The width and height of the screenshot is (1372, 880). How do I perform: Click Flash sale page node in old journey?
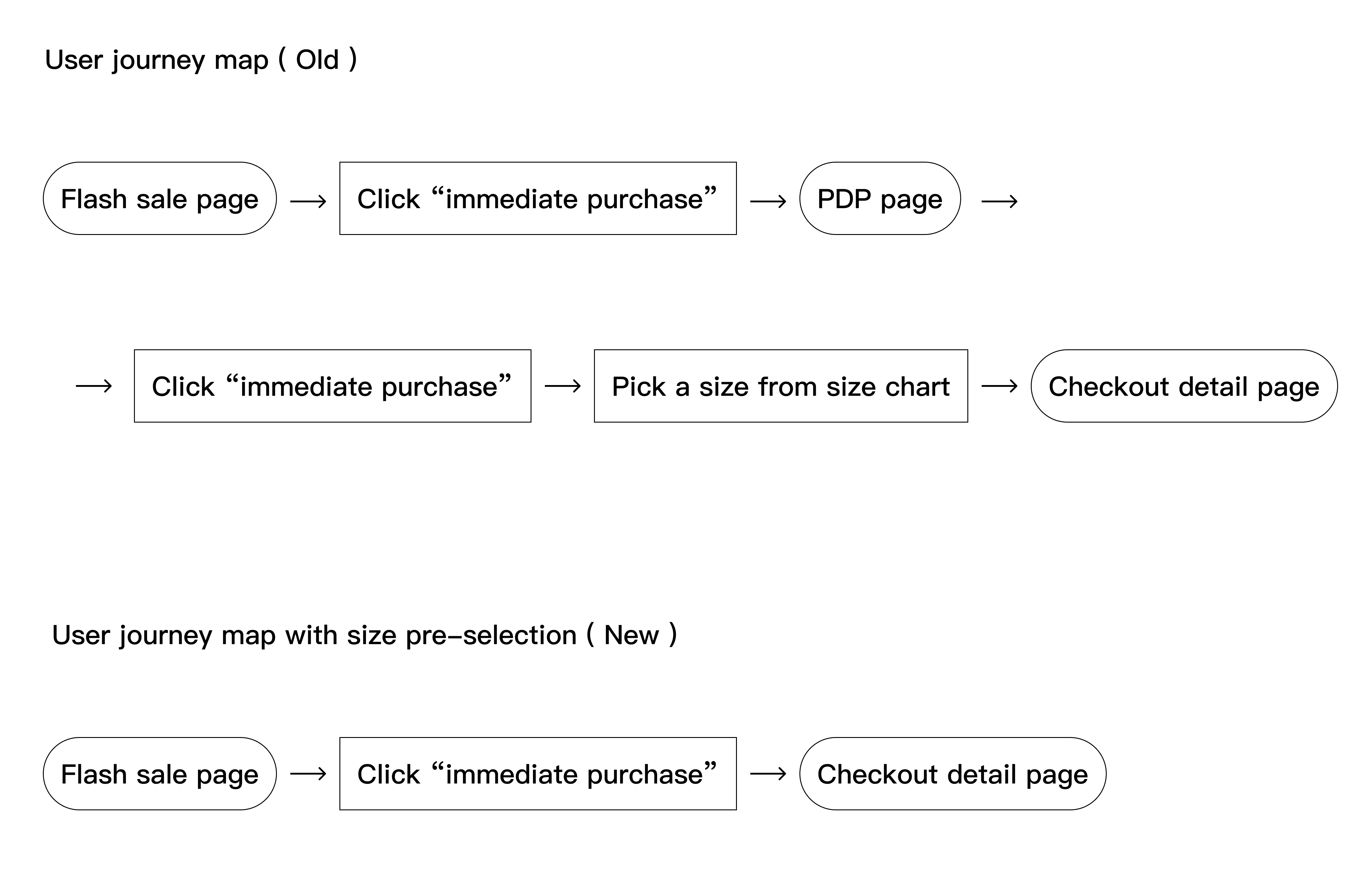tap(159, 198)
